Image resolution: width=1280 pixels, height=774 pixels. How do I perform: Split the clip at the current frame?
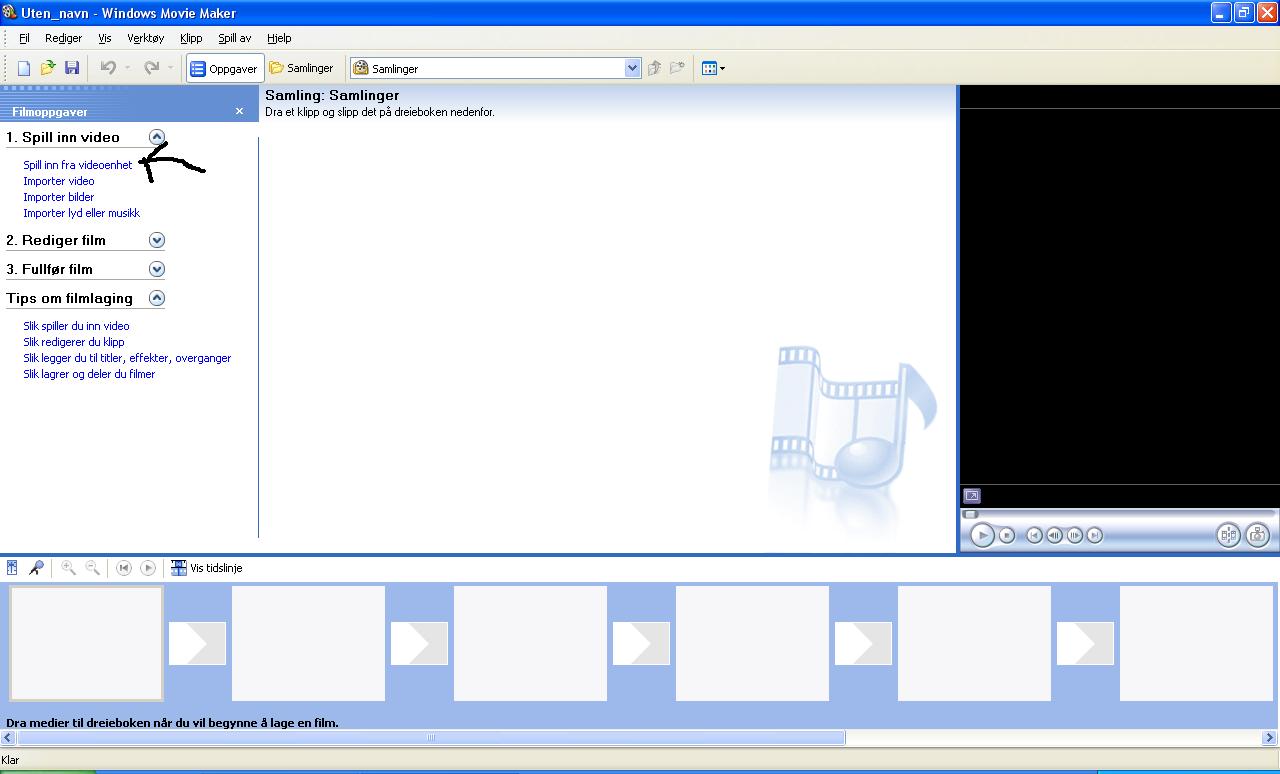[x=1228, y=535]
